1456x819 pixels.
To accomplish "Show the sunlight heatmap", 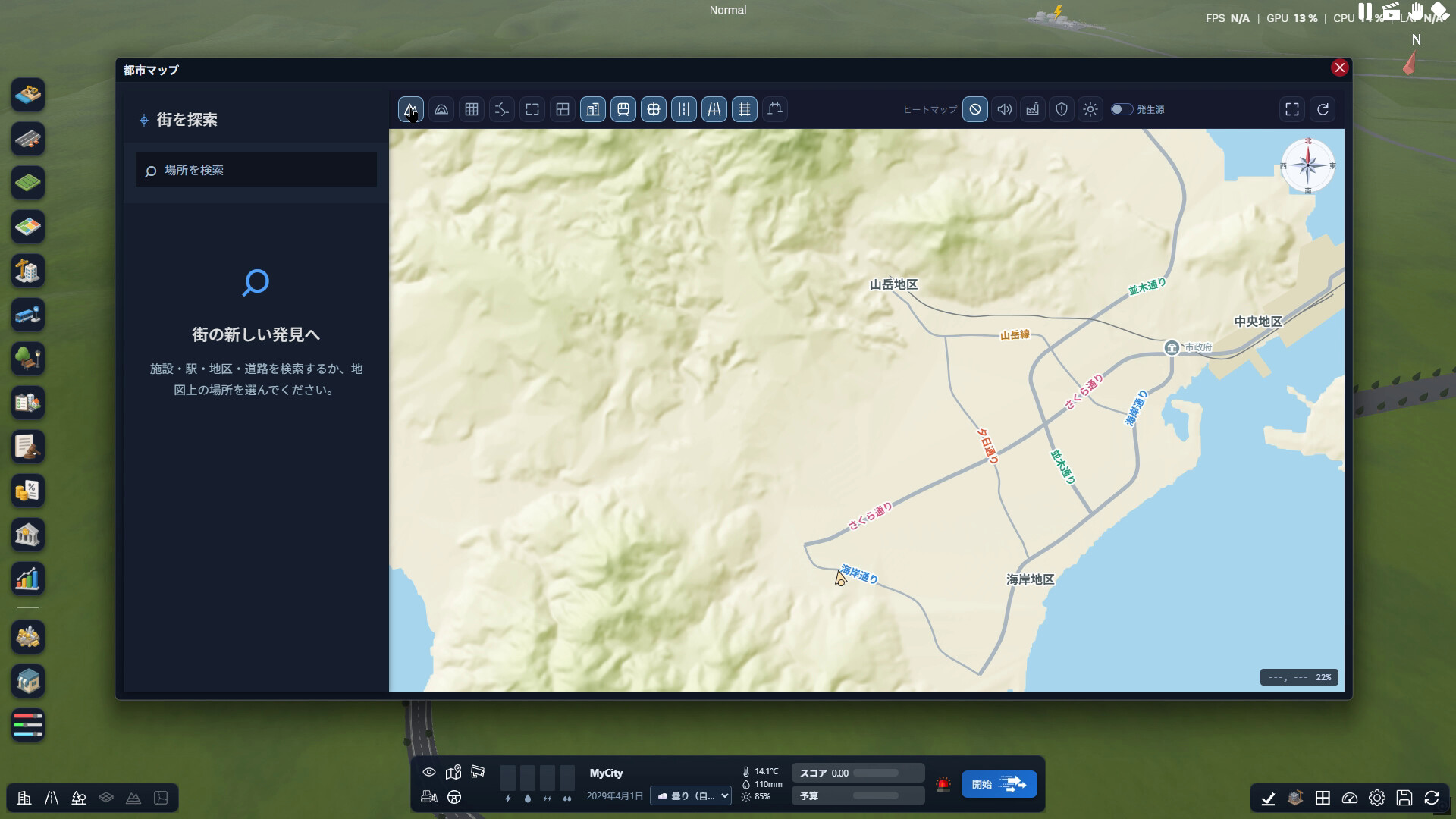I will click(1090, 109).
